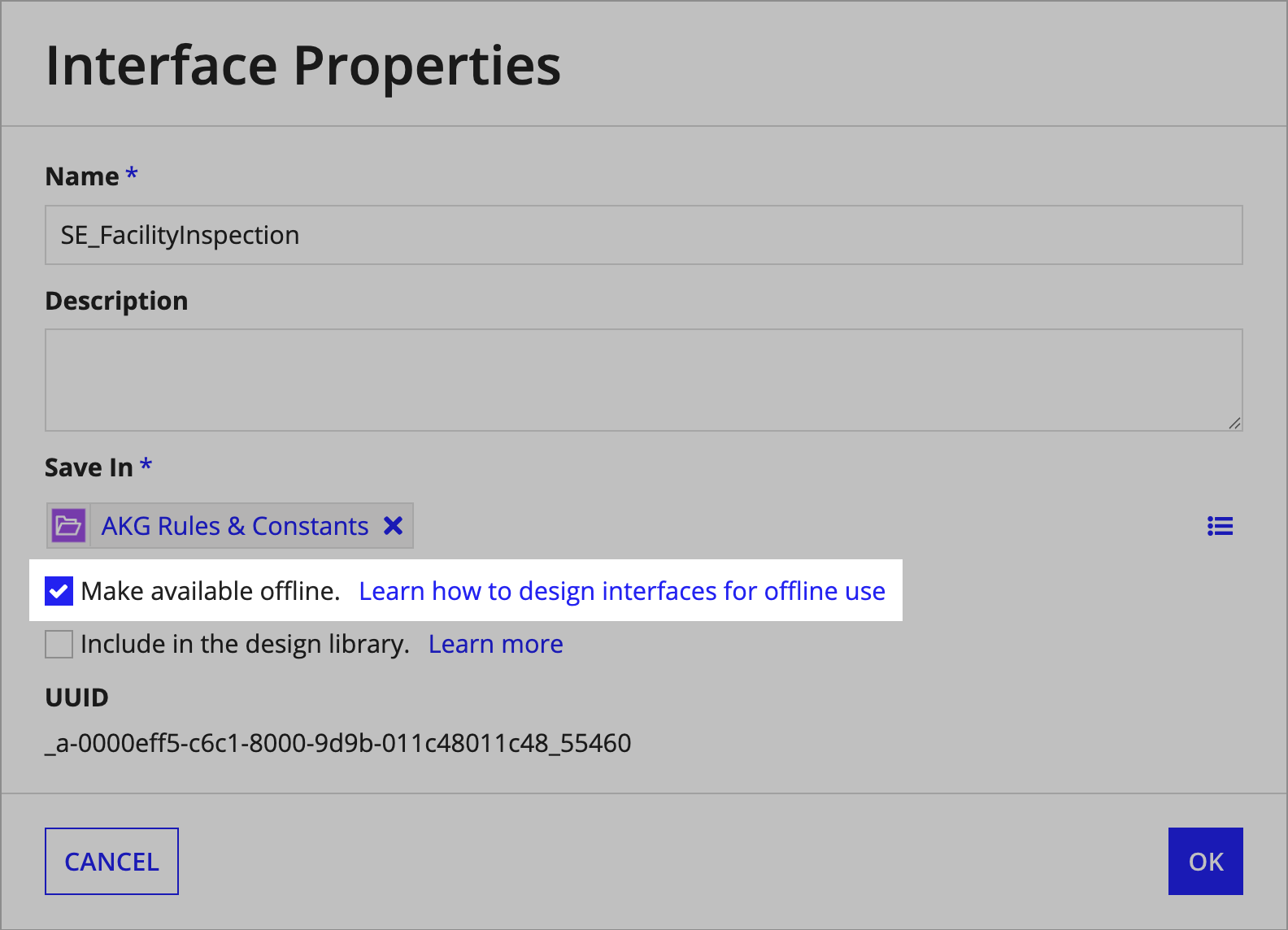Click the Name field label
This screenshot has width=1288, height=930.
82,176
